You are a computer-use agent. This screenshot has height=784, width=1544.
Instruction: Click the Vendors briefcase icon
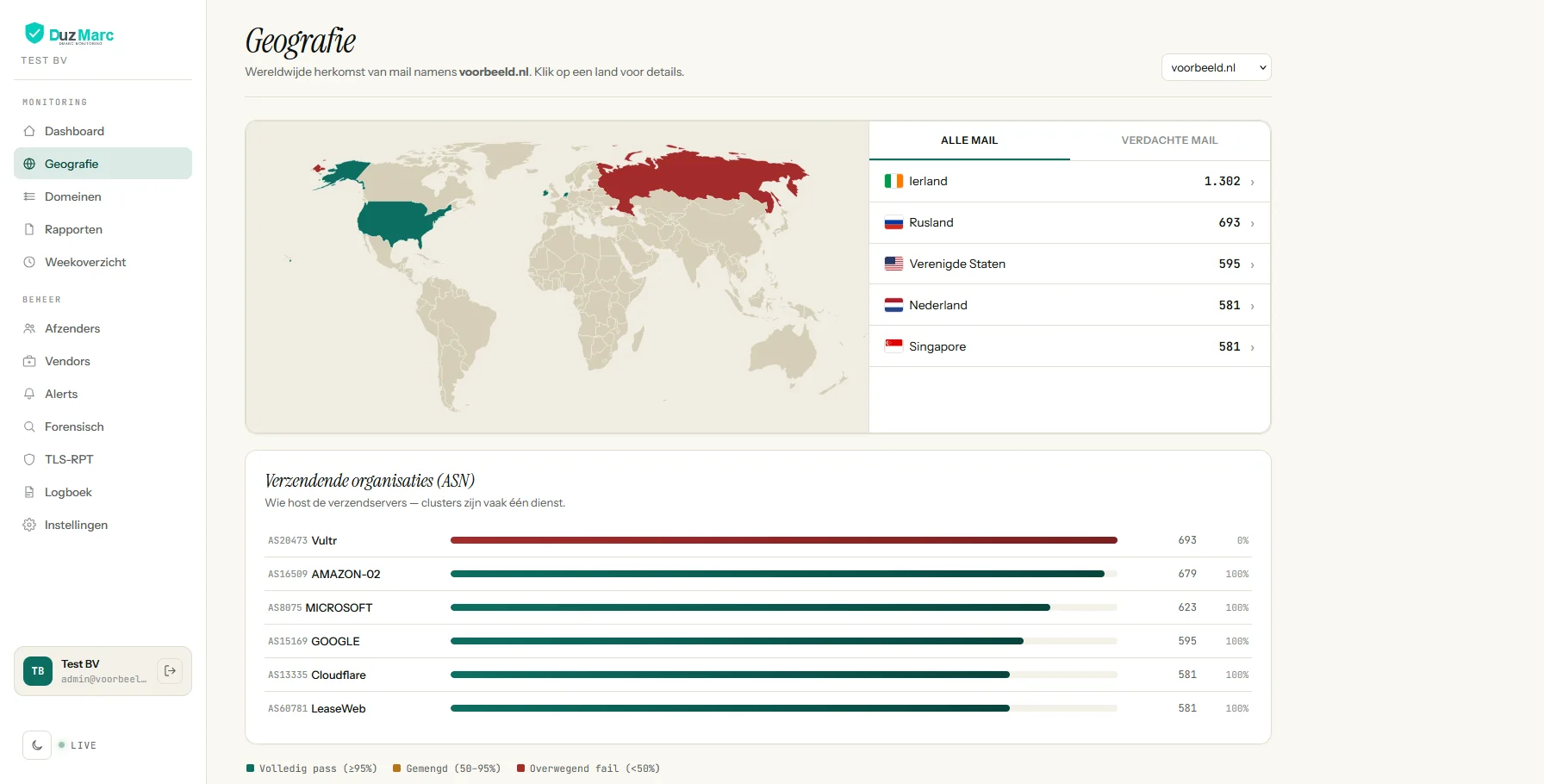[x=29, y=361]
